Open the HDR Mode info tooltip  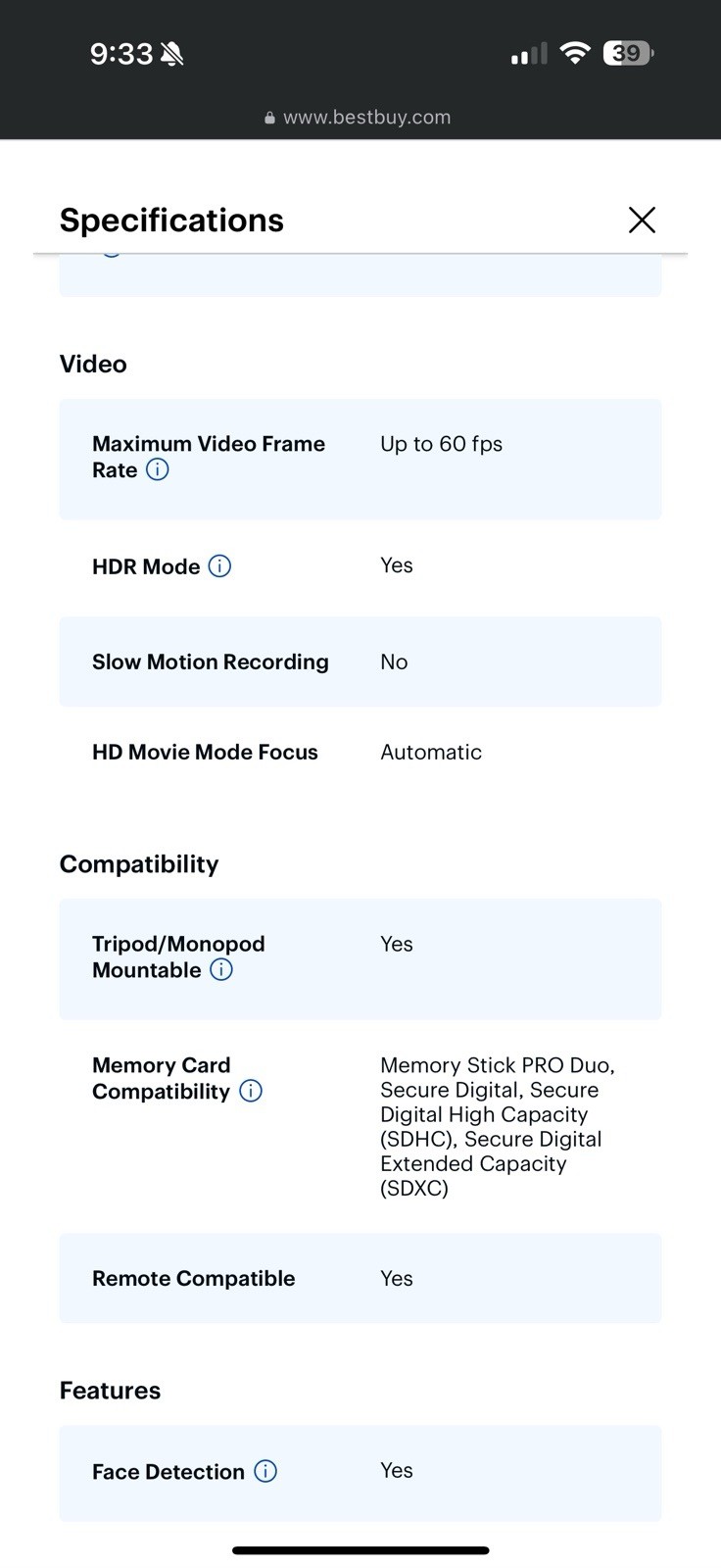[220, 566]
